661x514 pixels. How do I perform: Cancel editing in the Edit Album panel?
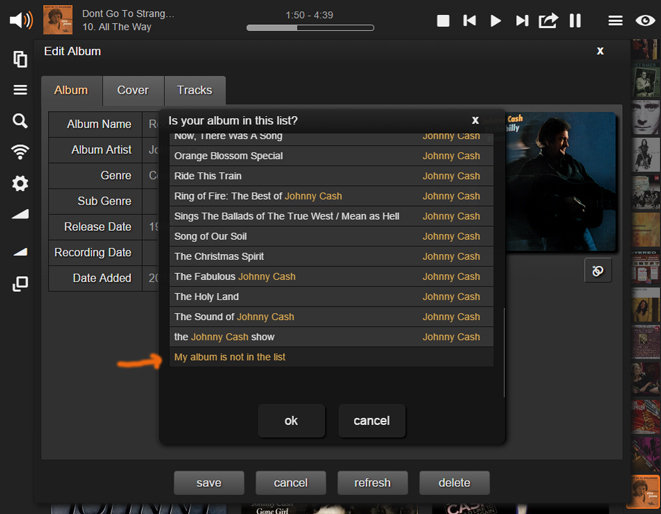pos(291,483)
